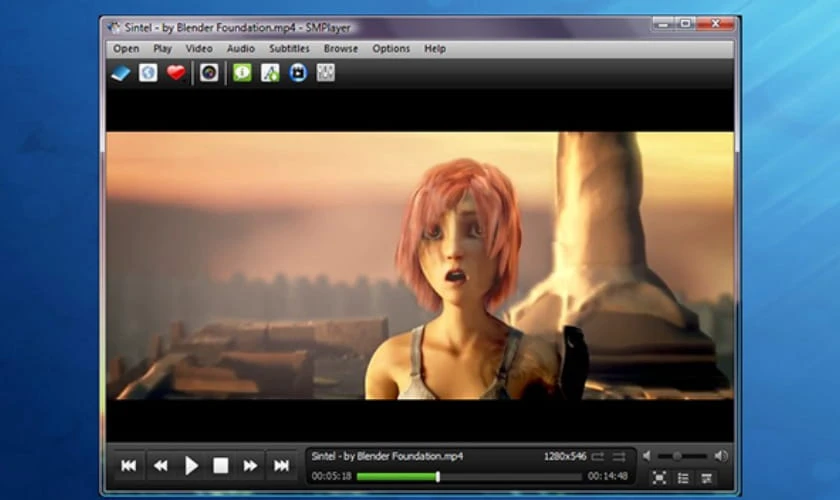Screen dimensions: 840x500
Task: Open the Options menu
Action: [x=391, y=49]
